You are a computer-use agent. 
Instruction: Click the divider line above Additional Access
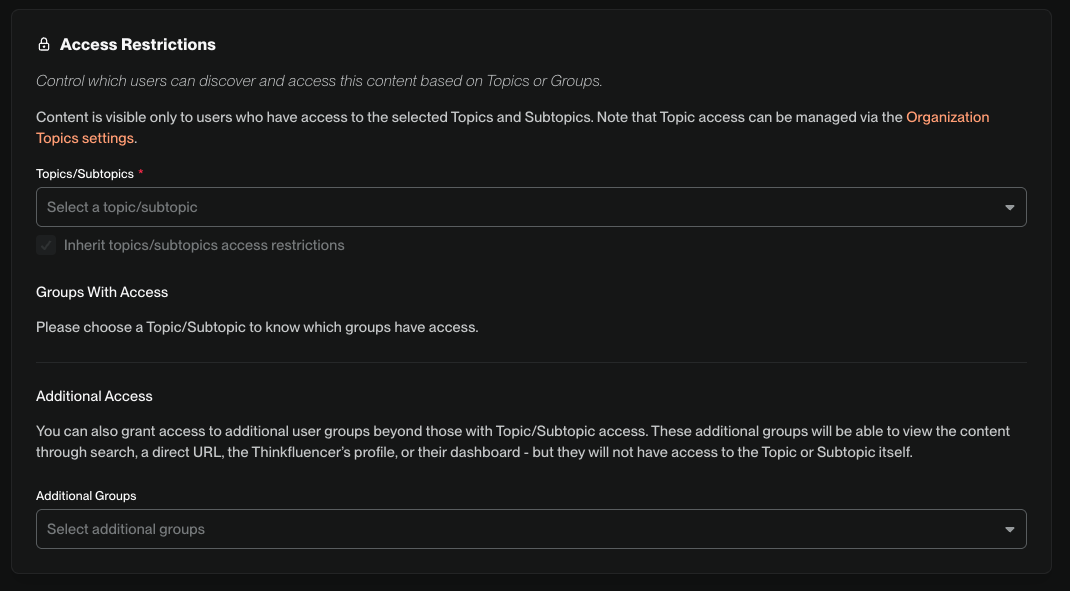(531, 362)
